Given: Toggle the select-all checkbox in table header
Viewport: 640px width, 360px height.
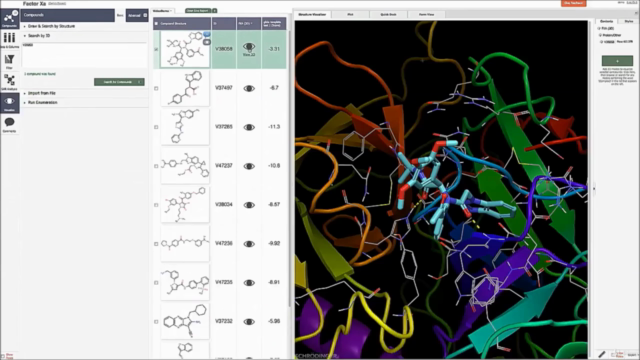Looking at the screenshot, I should (156, 24).
